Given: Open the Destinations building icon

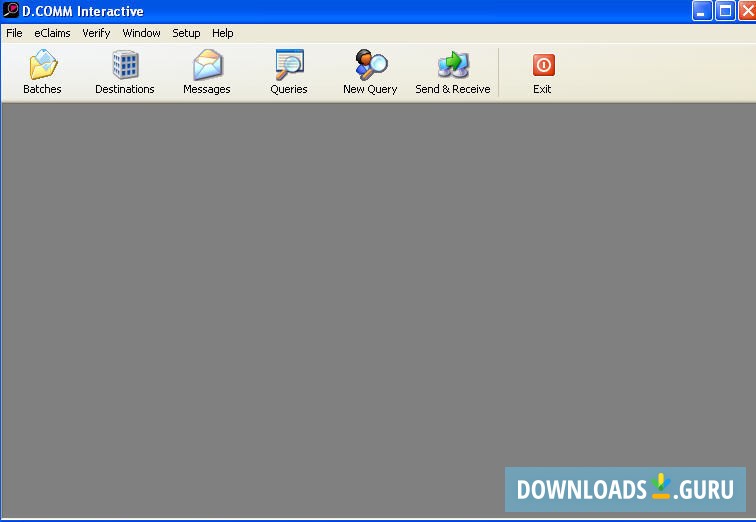Looking at the screenshot, I should click(x=125, y=65).
